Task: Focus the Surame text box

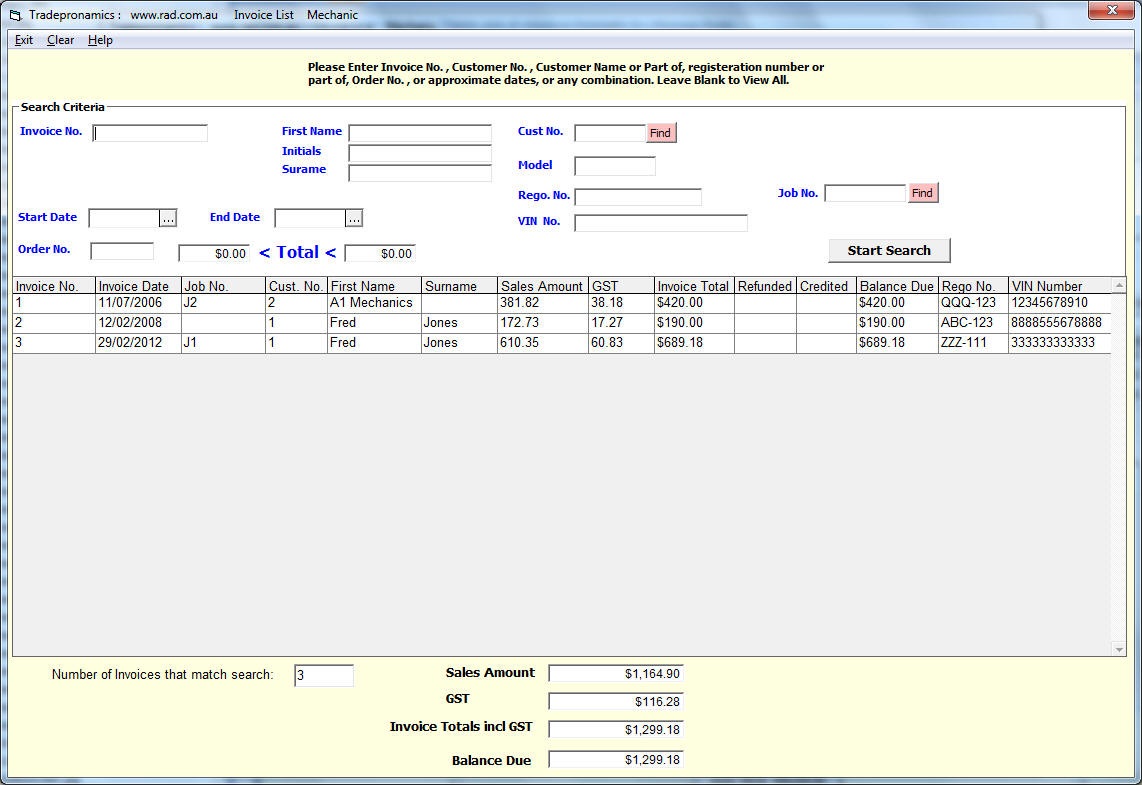Action: pyautogui.click(x=420, y=173)
